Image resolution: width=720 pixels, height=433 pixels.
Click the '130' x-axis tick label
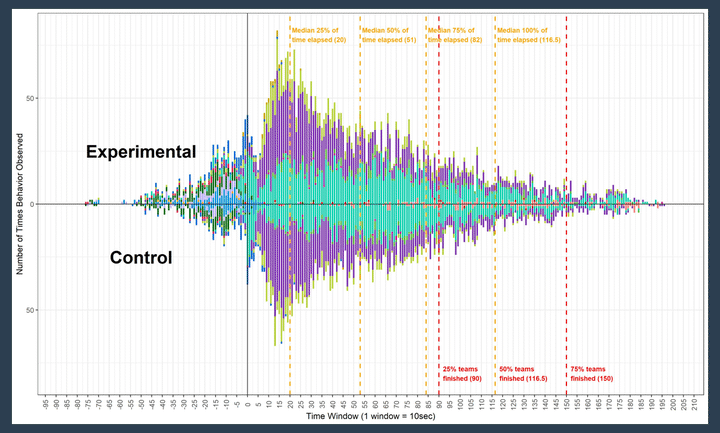[524, 404]
